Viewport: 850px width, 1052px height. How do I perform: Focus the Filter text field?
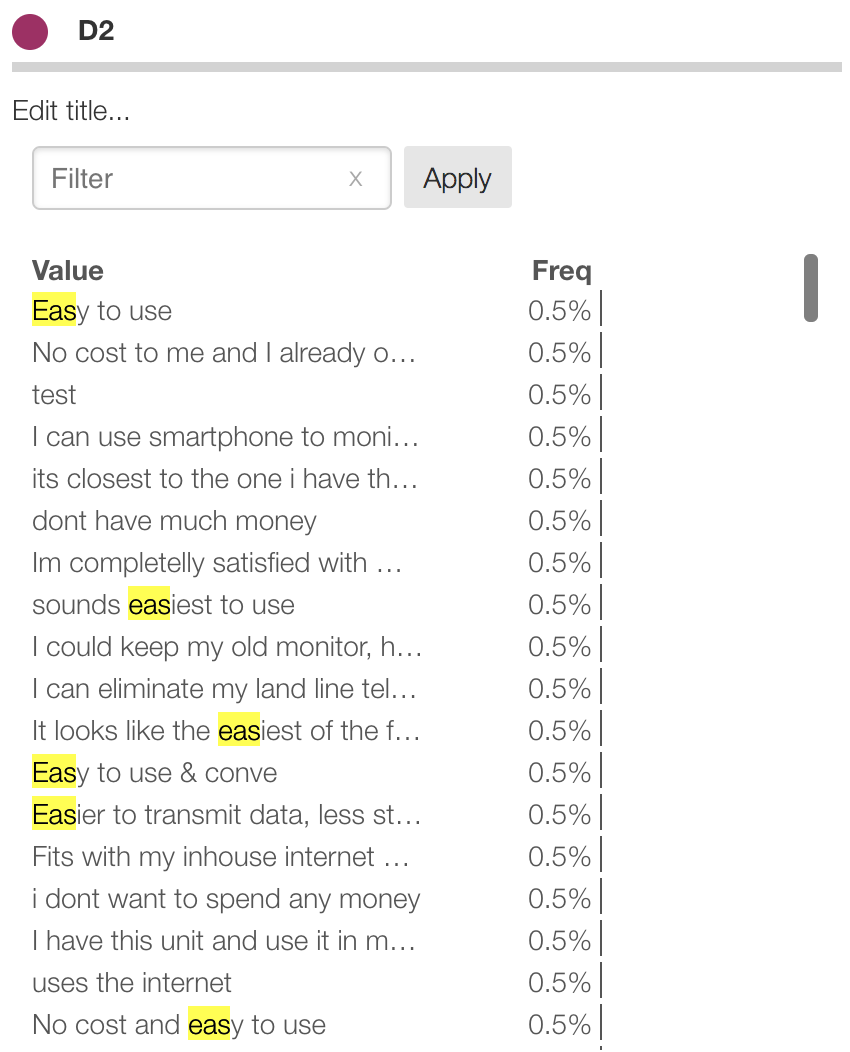[190, 179]
